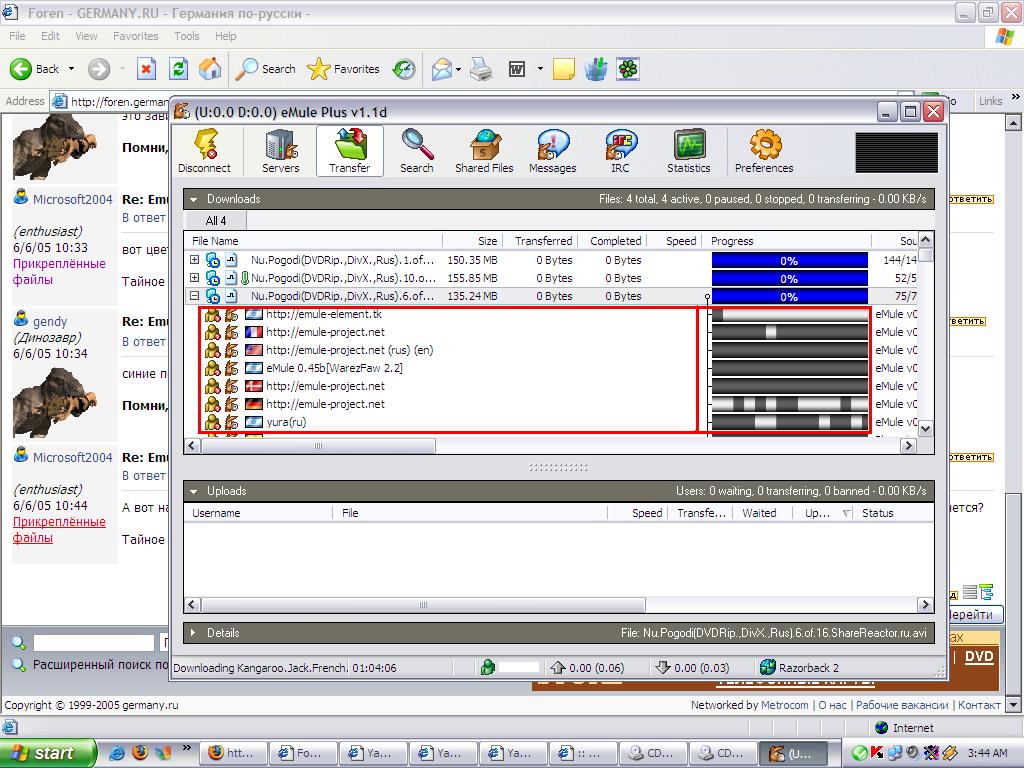The image size is (1024, 768).
Task: Refresh the Internet Explorer page
Action: pyautogui.click(x=178, y=69)
